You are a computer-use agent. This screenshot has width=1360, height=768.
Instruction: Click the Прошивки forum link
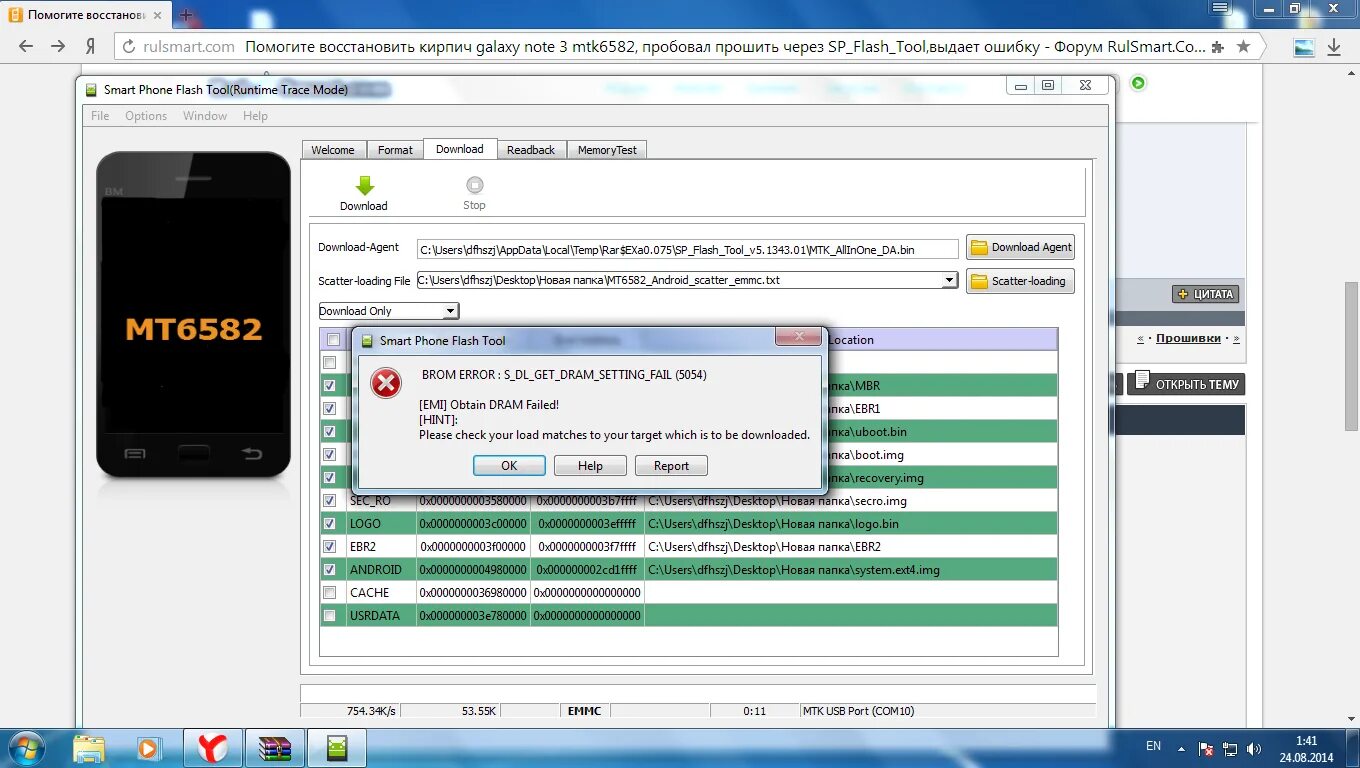(1188, 339)
